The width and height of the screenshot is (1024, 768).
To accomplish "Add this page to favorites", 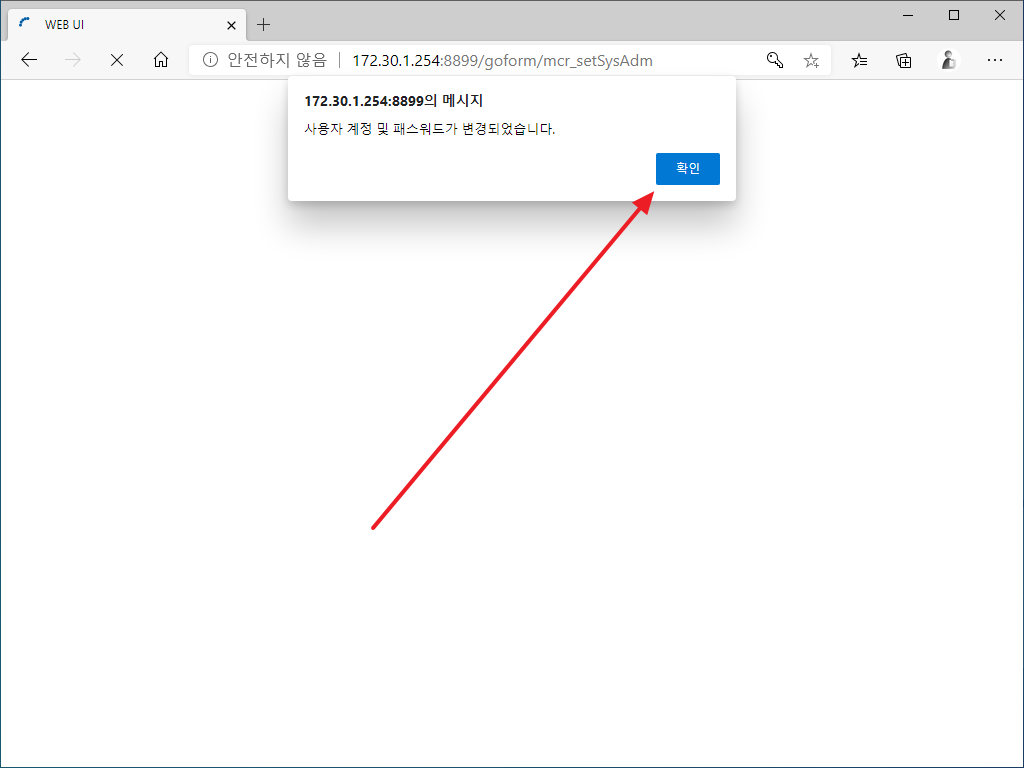I will click(811, 61).
